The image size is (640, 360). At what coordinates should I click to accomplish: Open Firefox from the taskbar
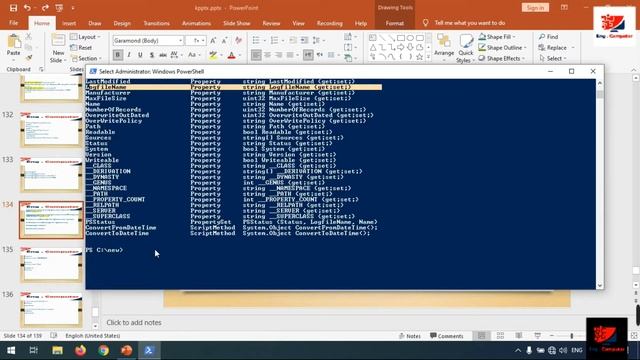pyautogui.click(x=80, y=351)
